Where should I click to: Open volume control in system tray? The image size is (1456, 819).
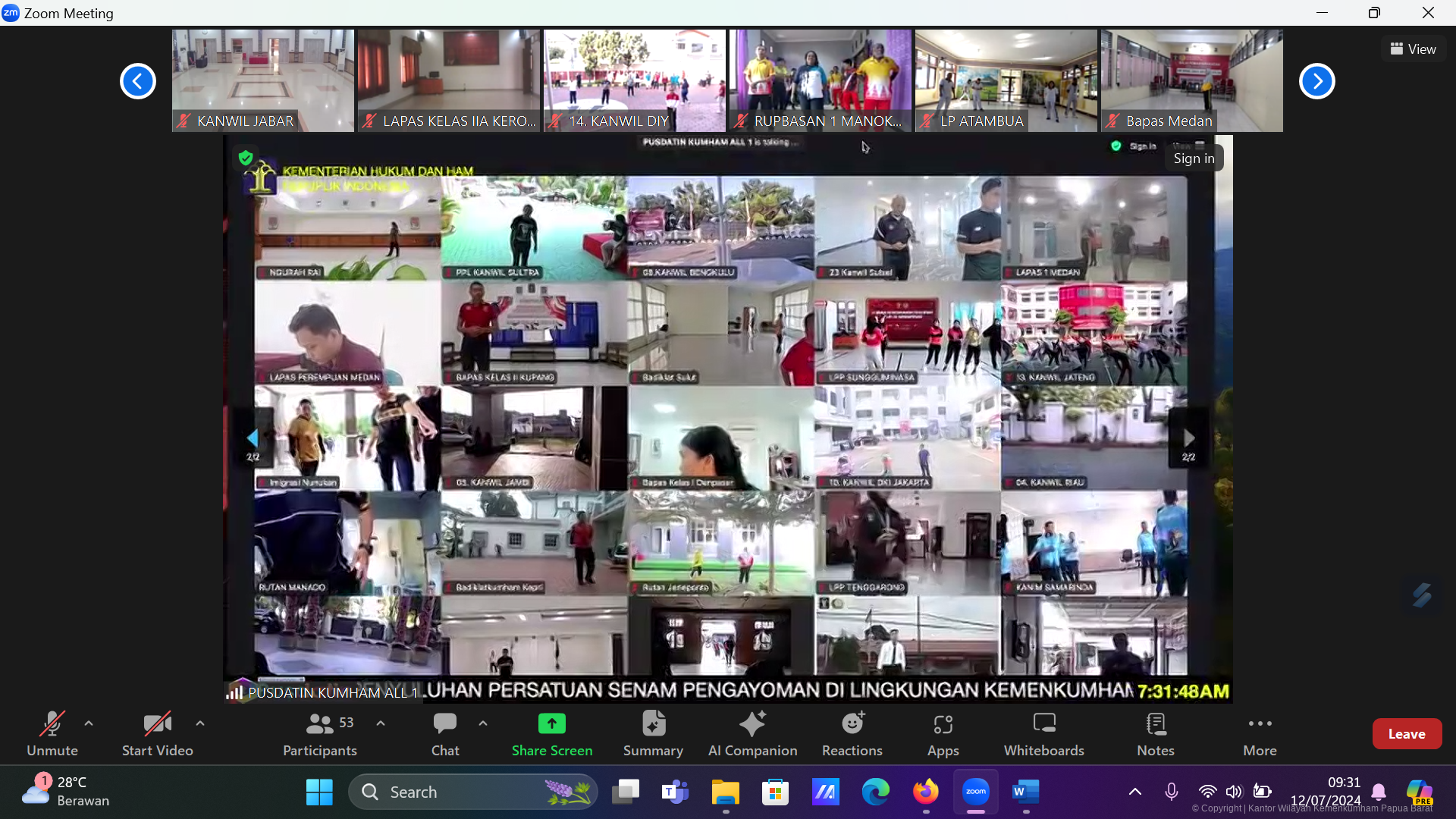click(x=1235, y=792)
